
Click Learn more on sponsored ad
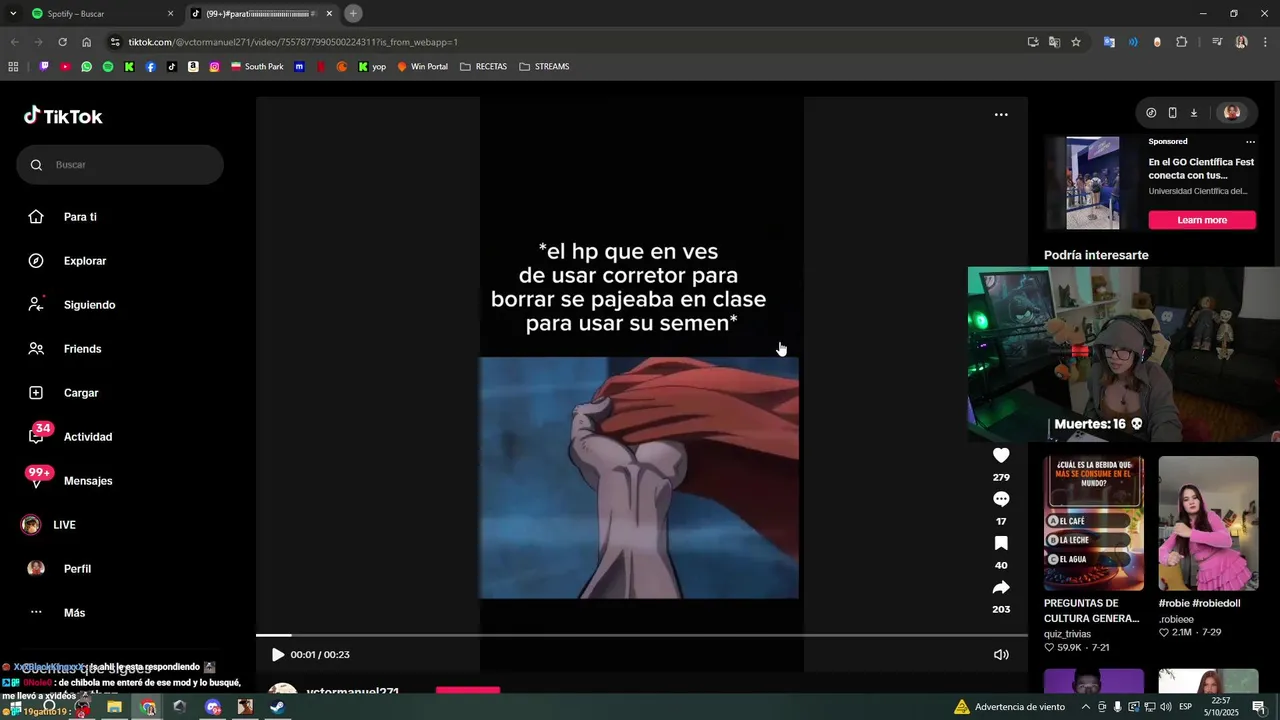1202,220
